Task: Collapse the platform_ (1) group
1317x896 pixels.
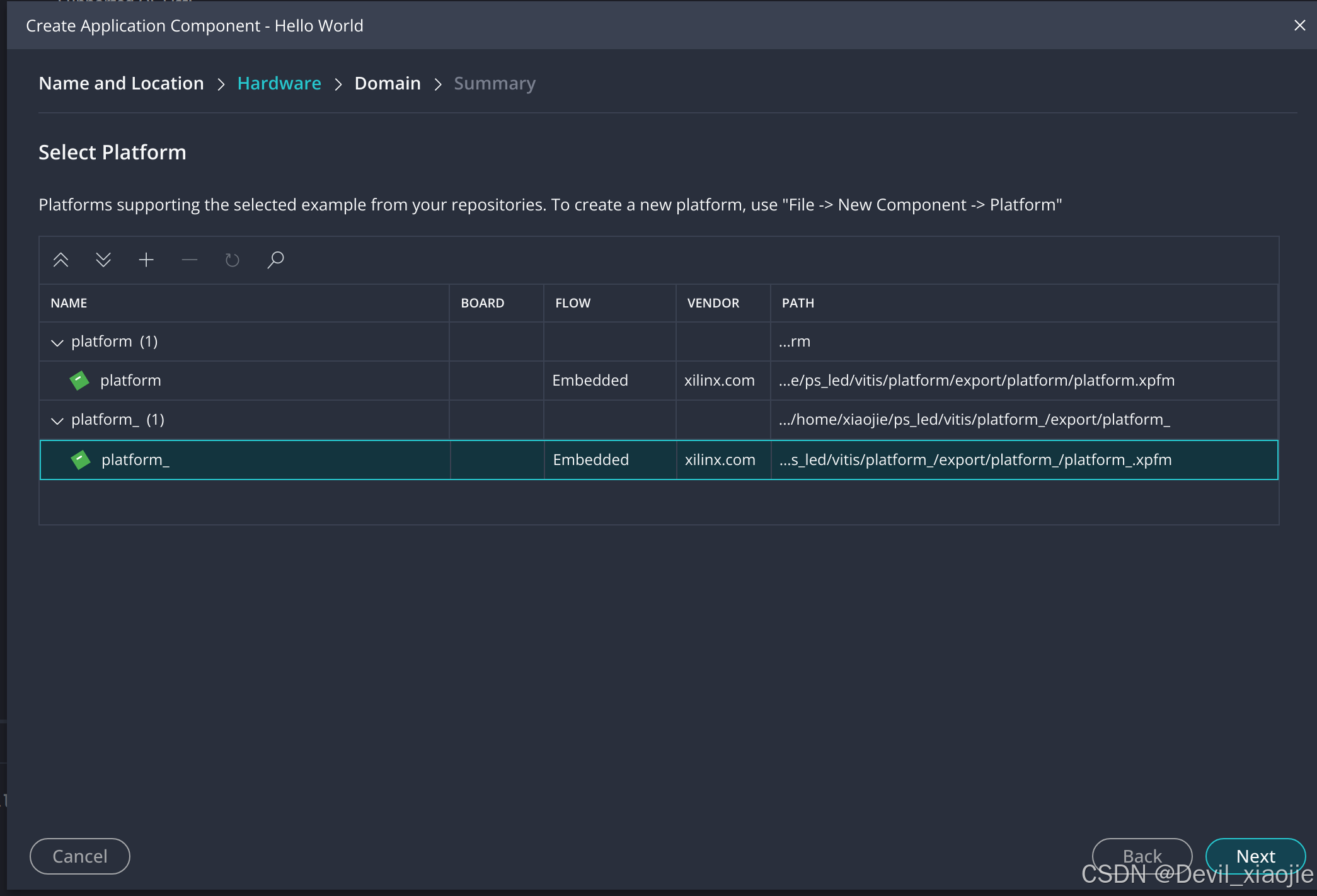Action: click(57, 420)
